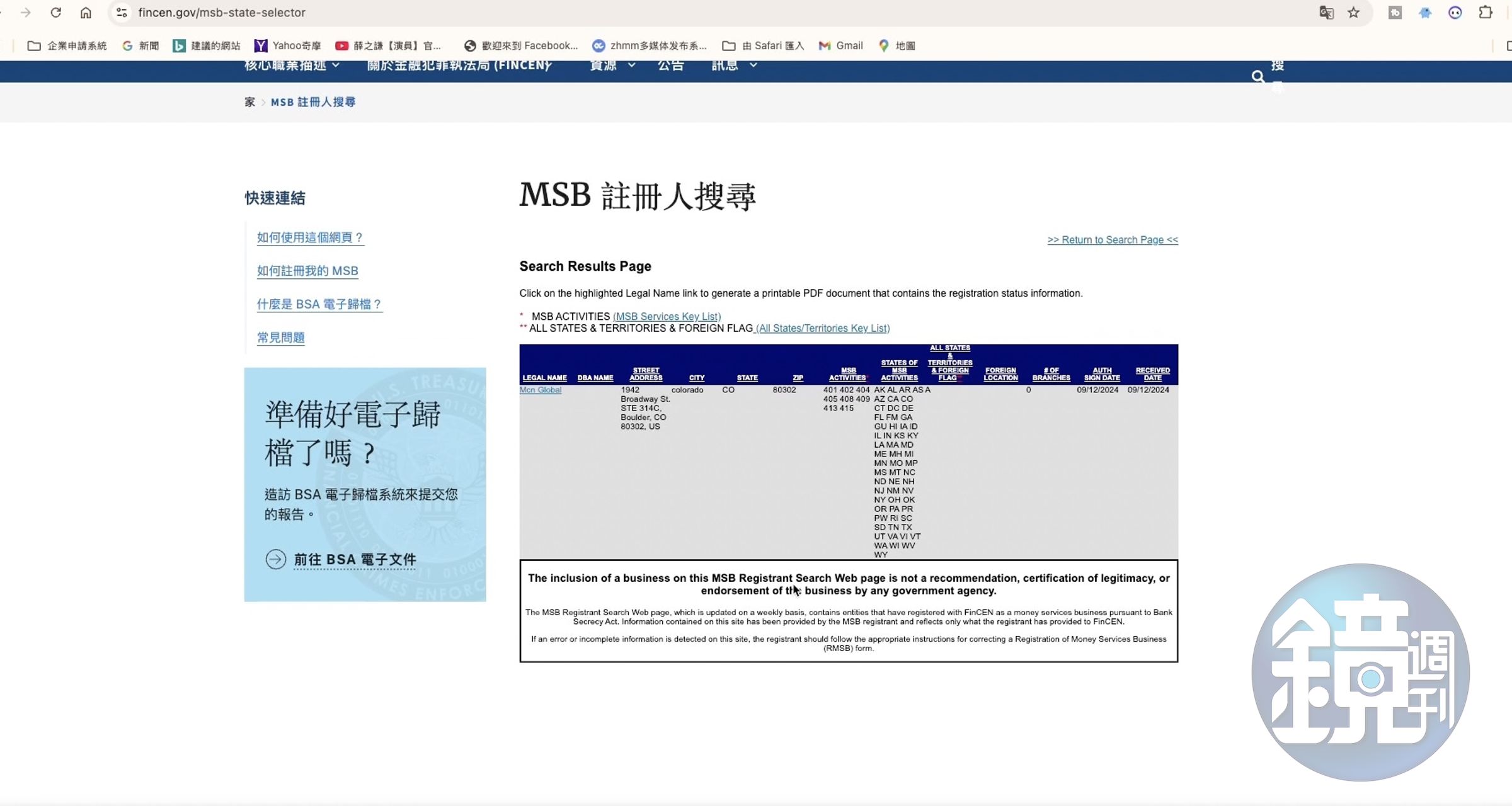
Task: Open the 企業申請系統 bookmark folder
Action: [x=67, y=46]
